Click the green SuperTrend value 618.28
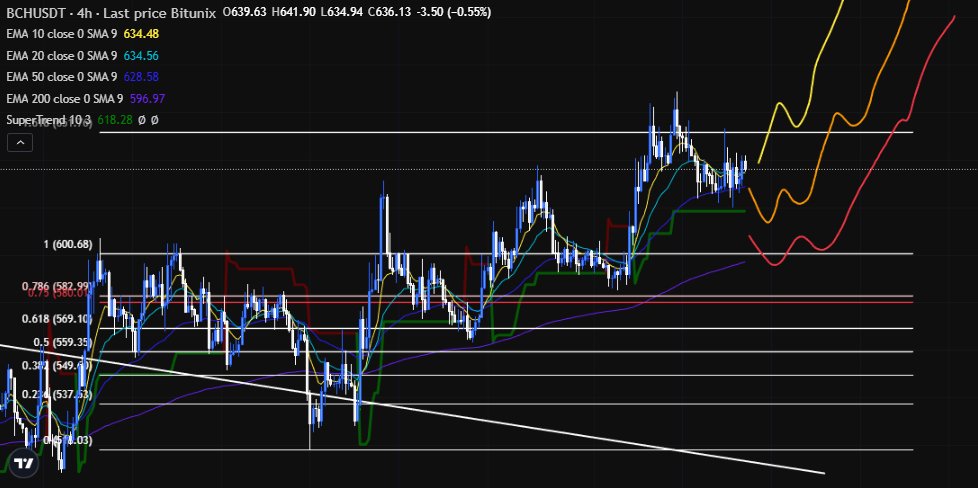The width and height of the screenshot is (978, 488). pyautogui.click(x=115, y=120)
